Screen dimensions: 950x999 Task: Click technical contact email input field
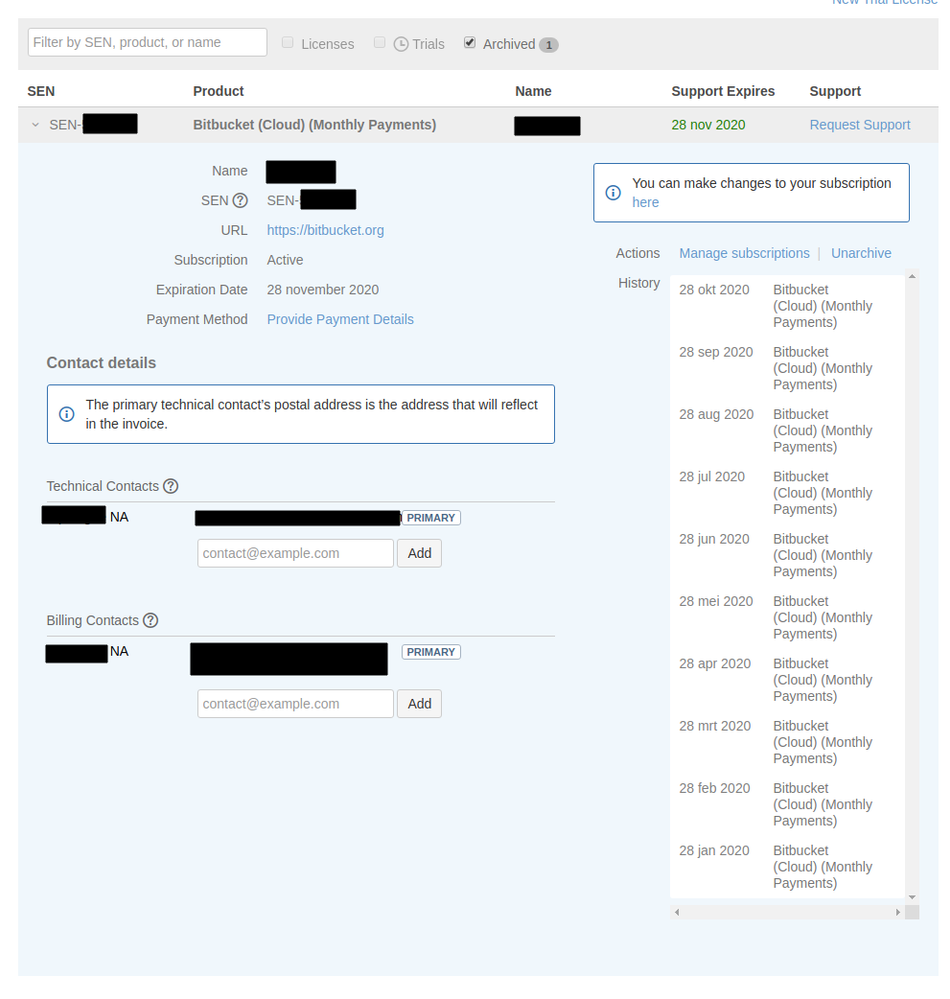(x=295, y=553)
